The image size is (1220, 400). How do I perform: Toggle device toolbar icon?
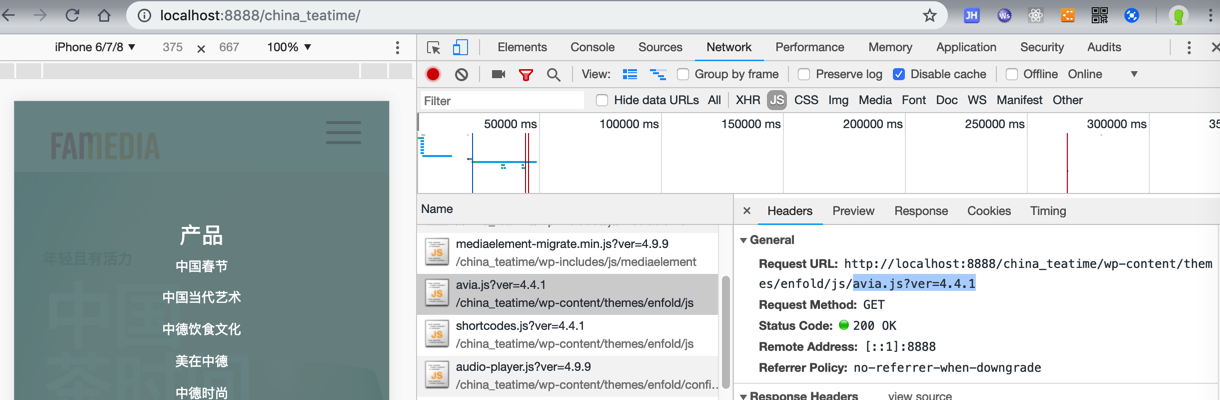tap(460, 47)
